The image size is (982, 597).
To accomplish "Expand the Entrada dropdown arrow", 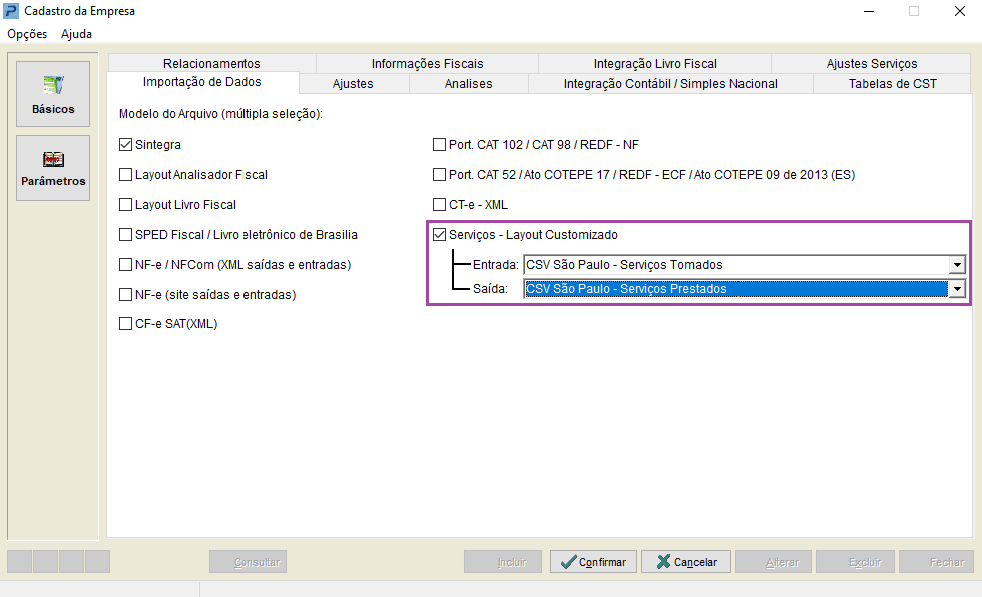I will pos(957,265).
